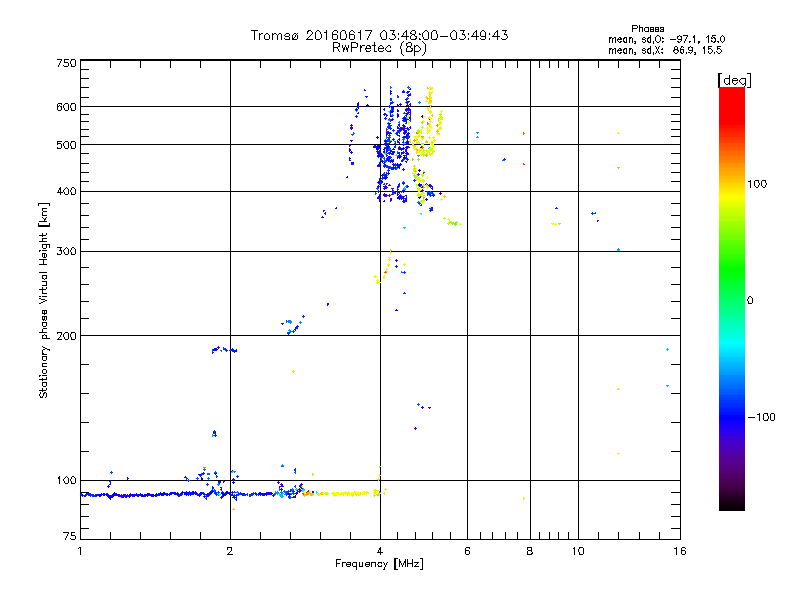Click the y-axis tick label "100"
800x600 pixels.
click(x=66, y=481)
